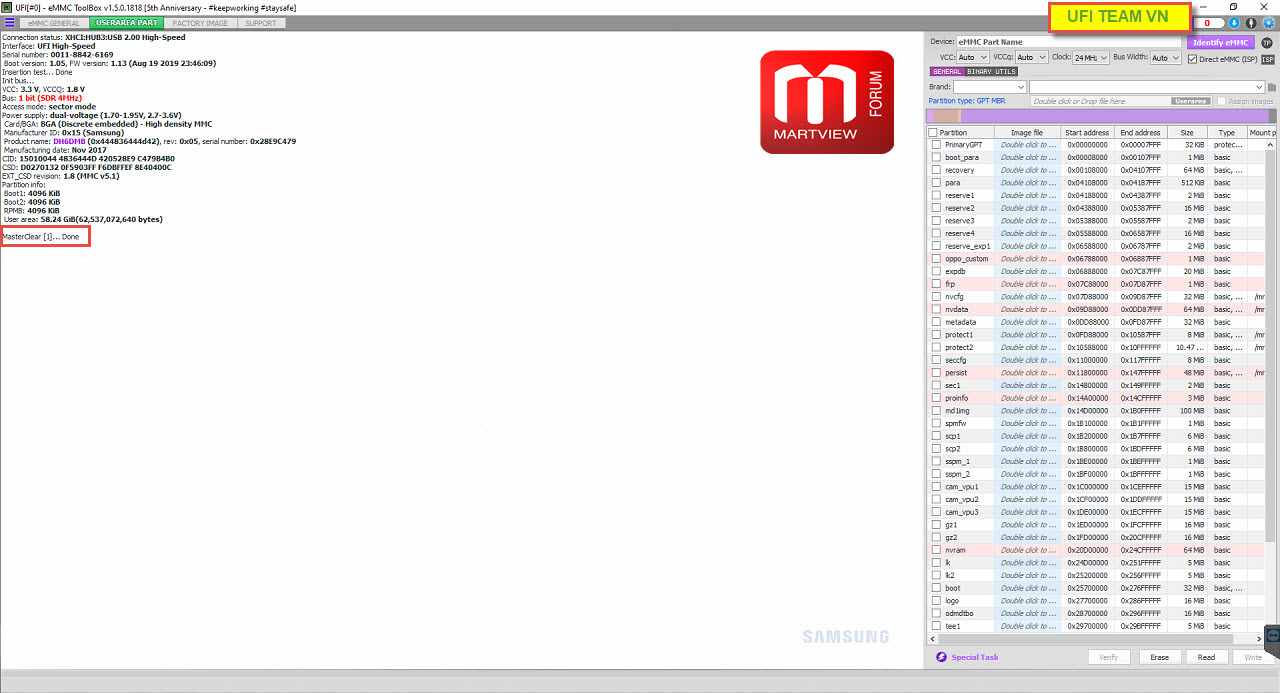Click the red 0 counter field
The height and width of the screenshot is (693, 1280).
1208,22
